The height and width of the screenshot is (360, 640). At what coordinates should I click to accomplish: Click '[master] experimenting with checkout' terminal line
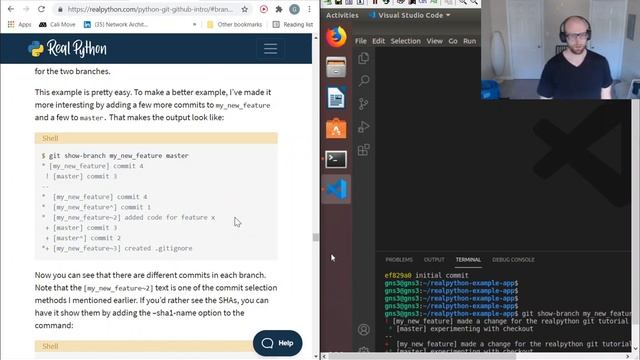pyautogui.click(x=464, y=329)
